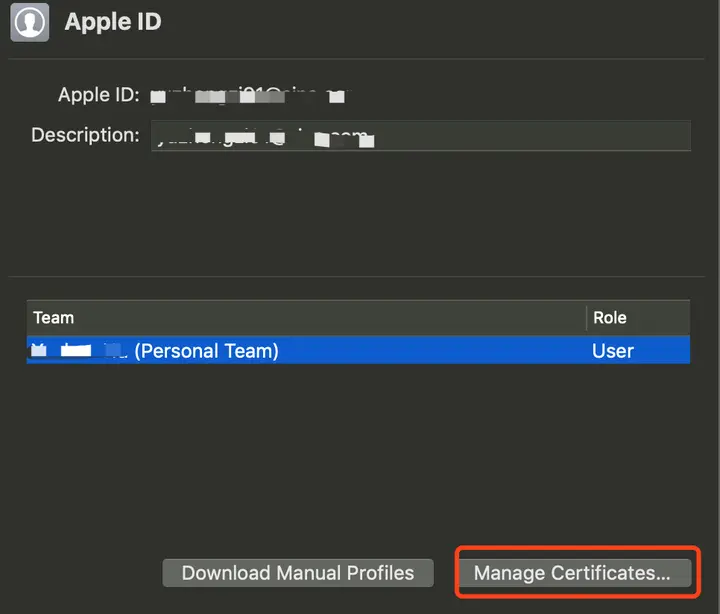This screenshot has height=614, width=720.
Task: Click the Team column header
Action: (306, 317)
